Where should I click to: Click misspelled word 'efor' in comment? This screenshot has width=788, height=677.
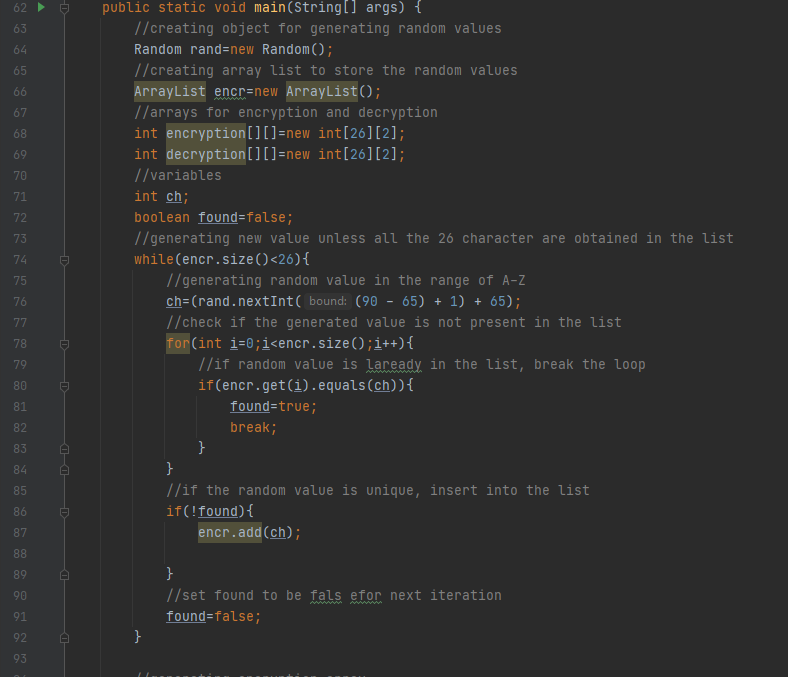[366, 596]
